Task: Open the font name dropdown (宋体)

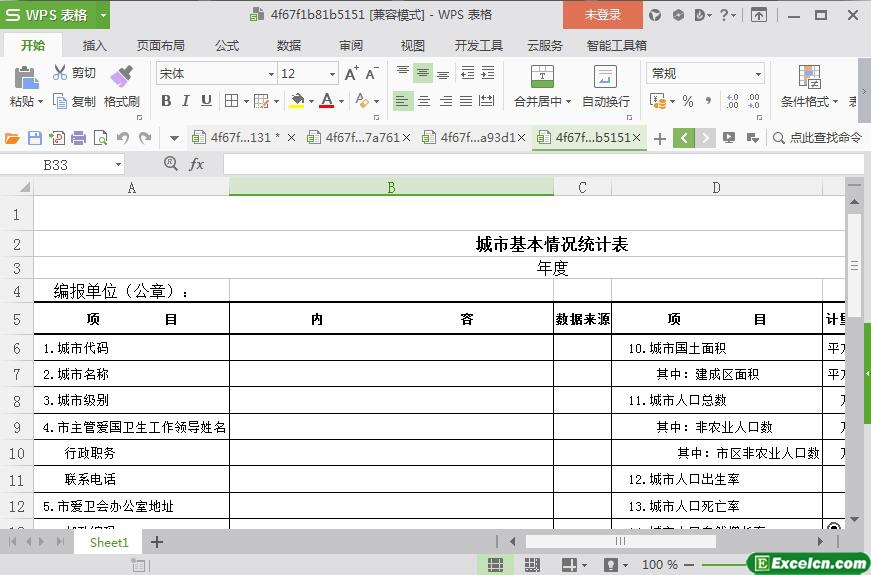Action: point(270,74)
